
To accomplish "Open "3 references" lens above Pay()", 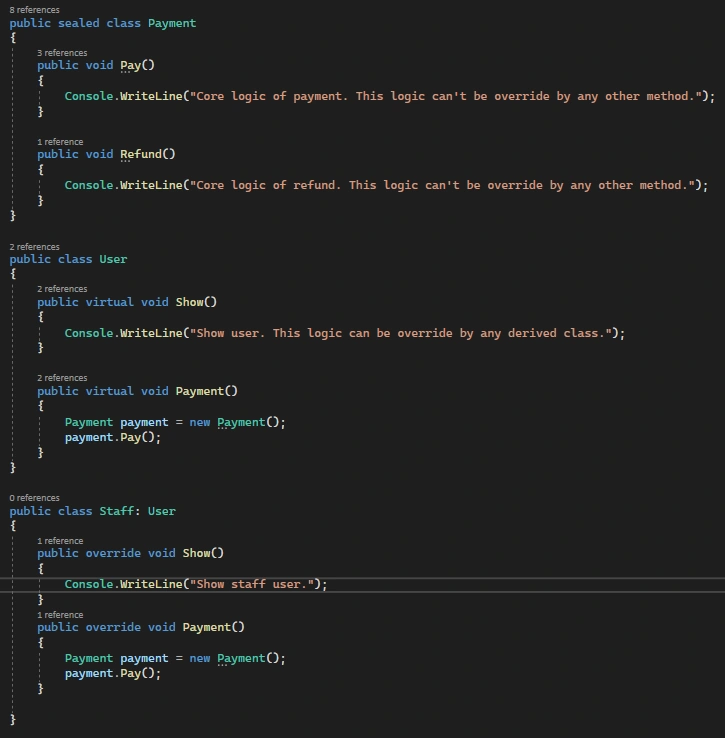I will (62, 53).
